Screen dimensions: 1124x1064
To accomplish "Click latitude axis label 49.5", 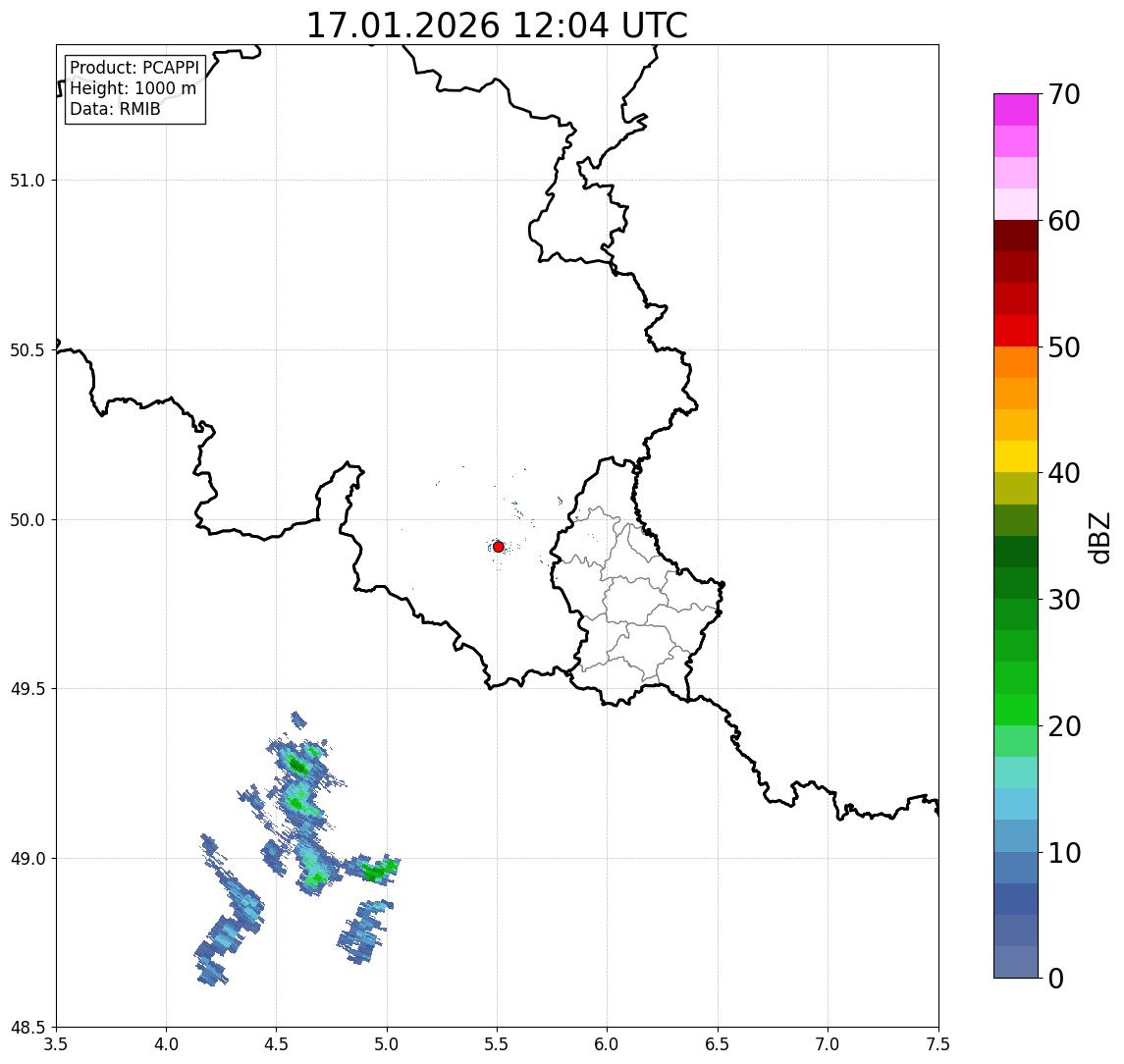I will tap(27, 689).
